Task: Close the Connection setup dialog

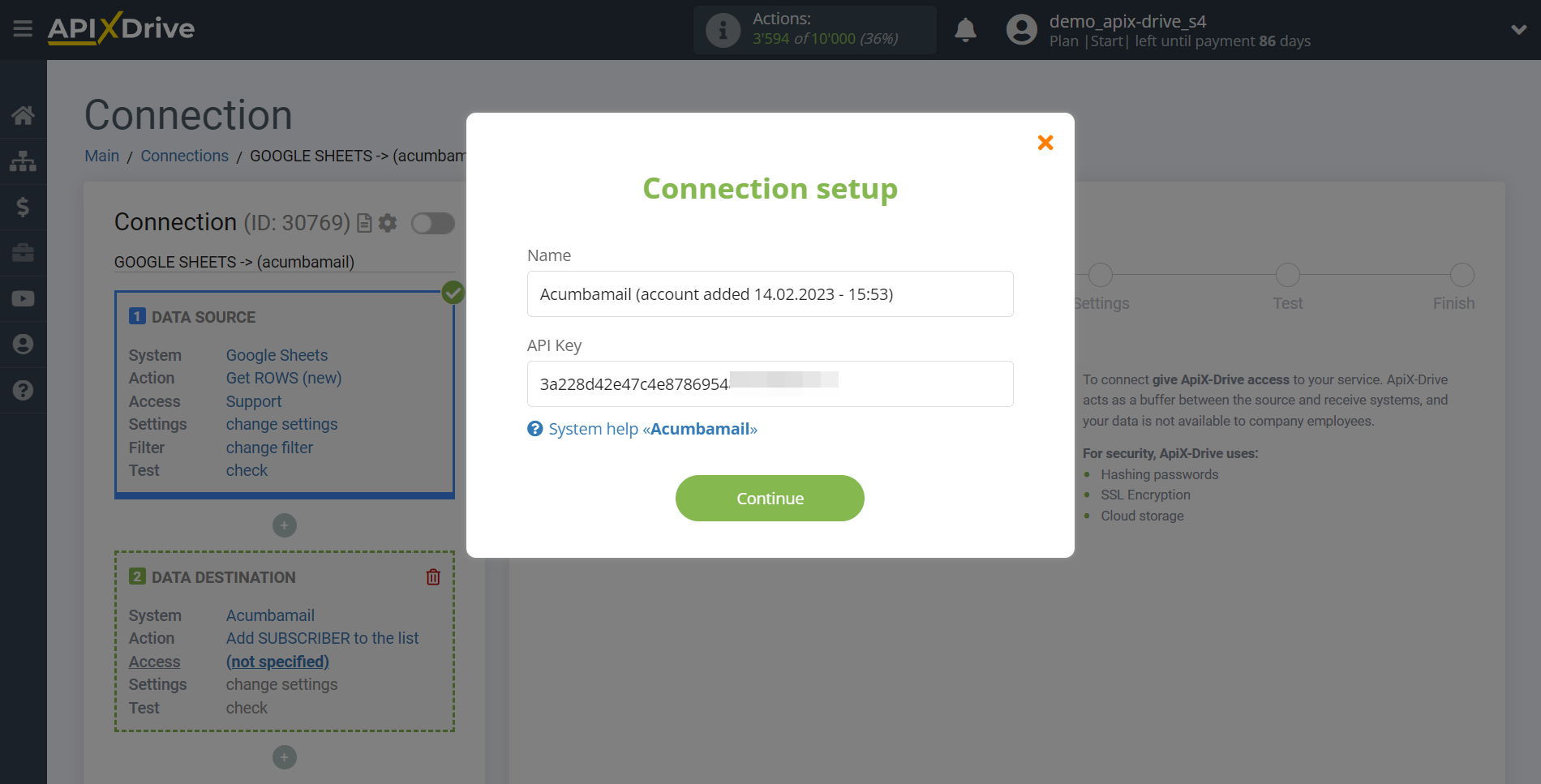Action: click(x=1045, y=143)
